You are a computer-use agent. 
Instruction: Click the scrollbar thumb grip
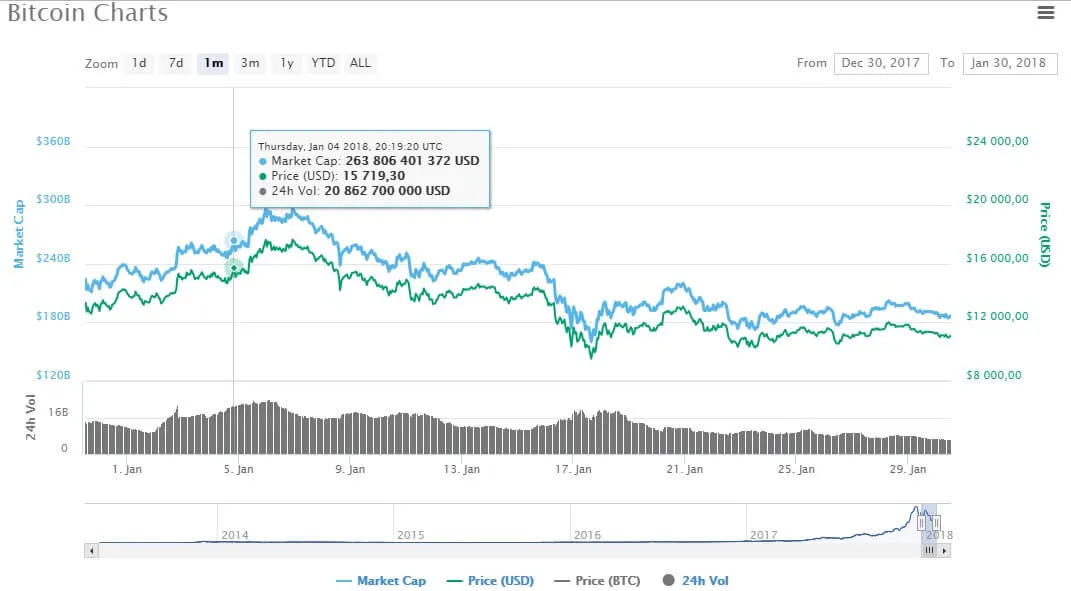pyautogui.click(x=929, y=550)
